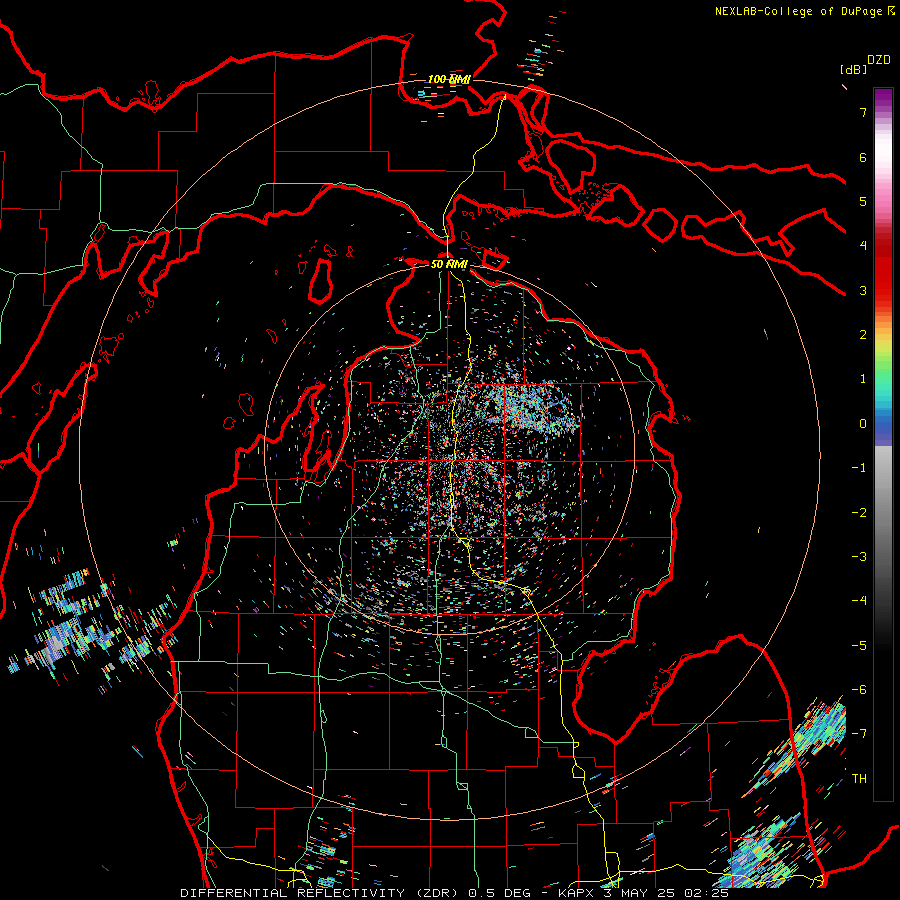900x900 pixels.
Task: Click the DZD legend title
Action: 879,60
